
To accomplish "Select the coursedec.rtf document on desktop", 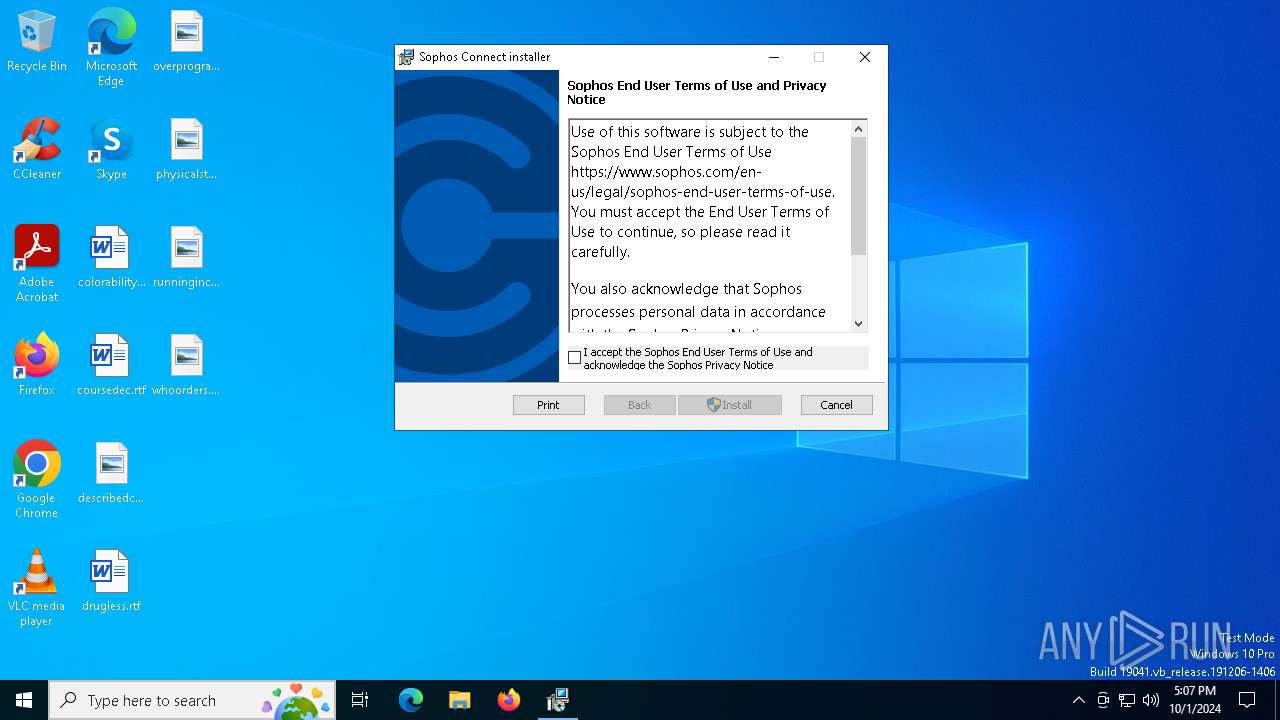I will tap(111, 365).
